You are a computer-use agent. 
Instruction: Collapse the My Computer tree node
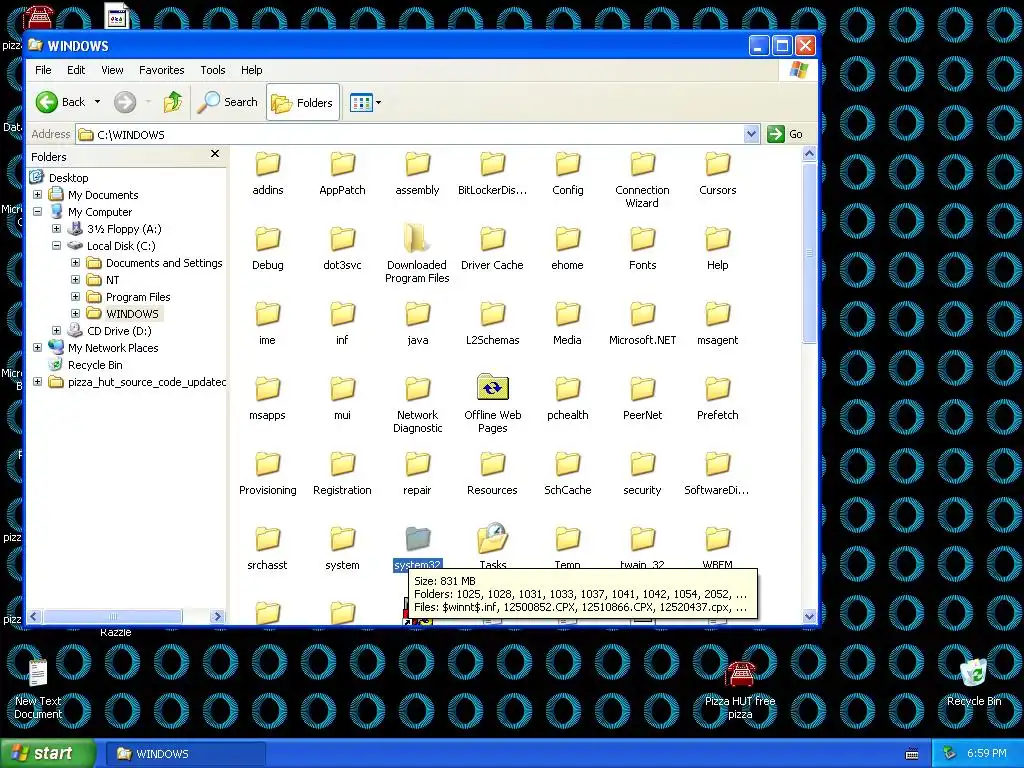click(37, 212)
